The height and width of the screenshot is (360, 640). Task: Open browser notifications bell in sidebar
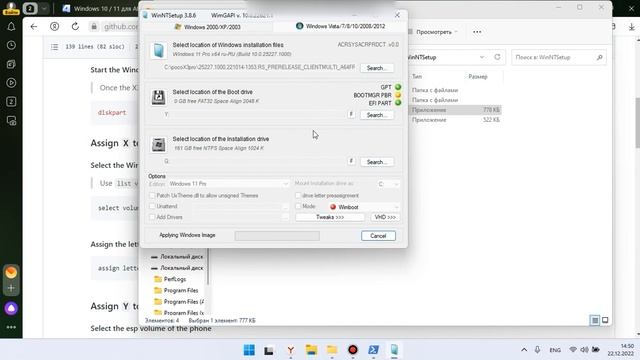point(11,27)
